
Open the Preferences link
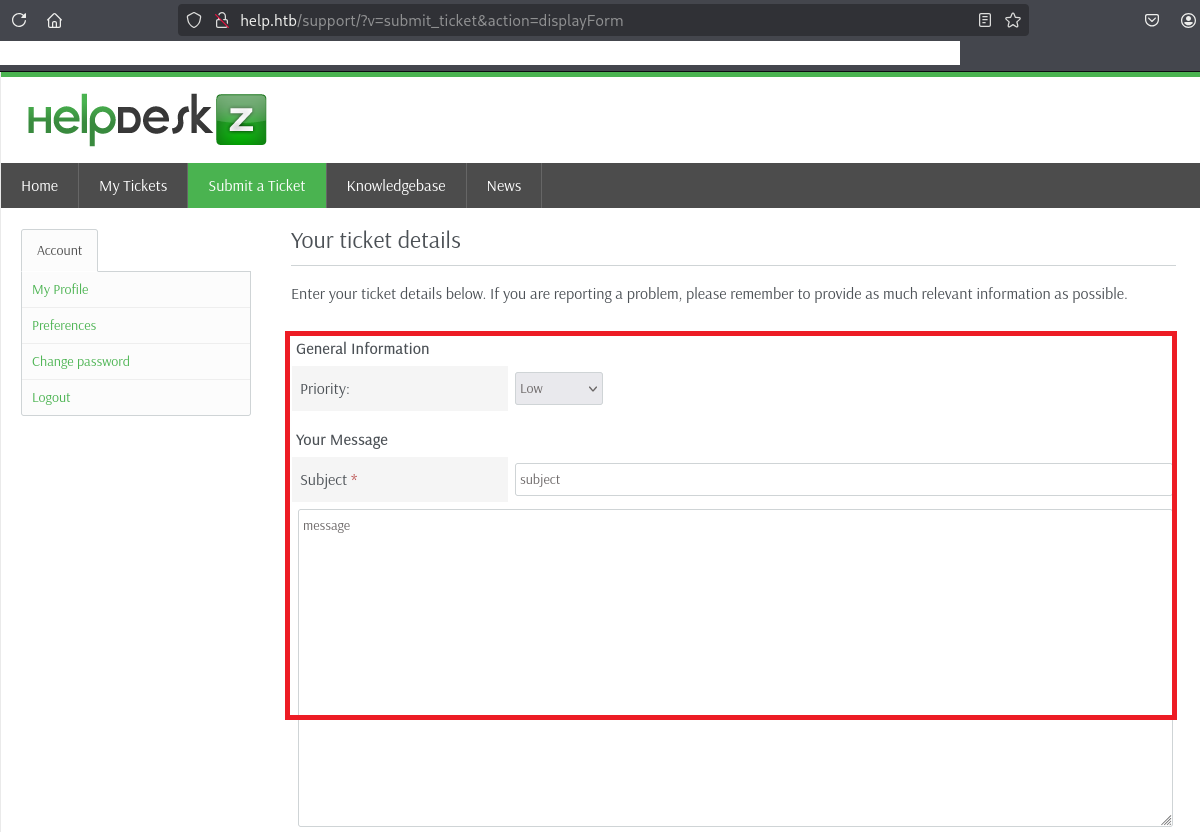(64, 326)
